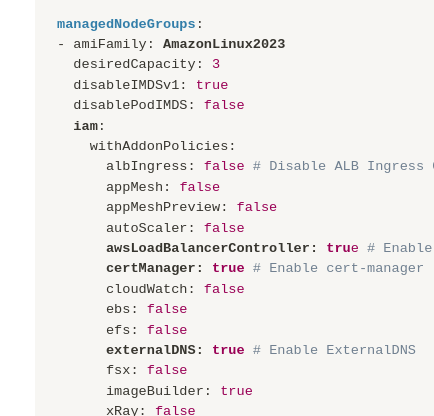This screenshot has width=434, height=416.
Task: Click the desiredCapacity value 3
Action: (x=216, y=64)
